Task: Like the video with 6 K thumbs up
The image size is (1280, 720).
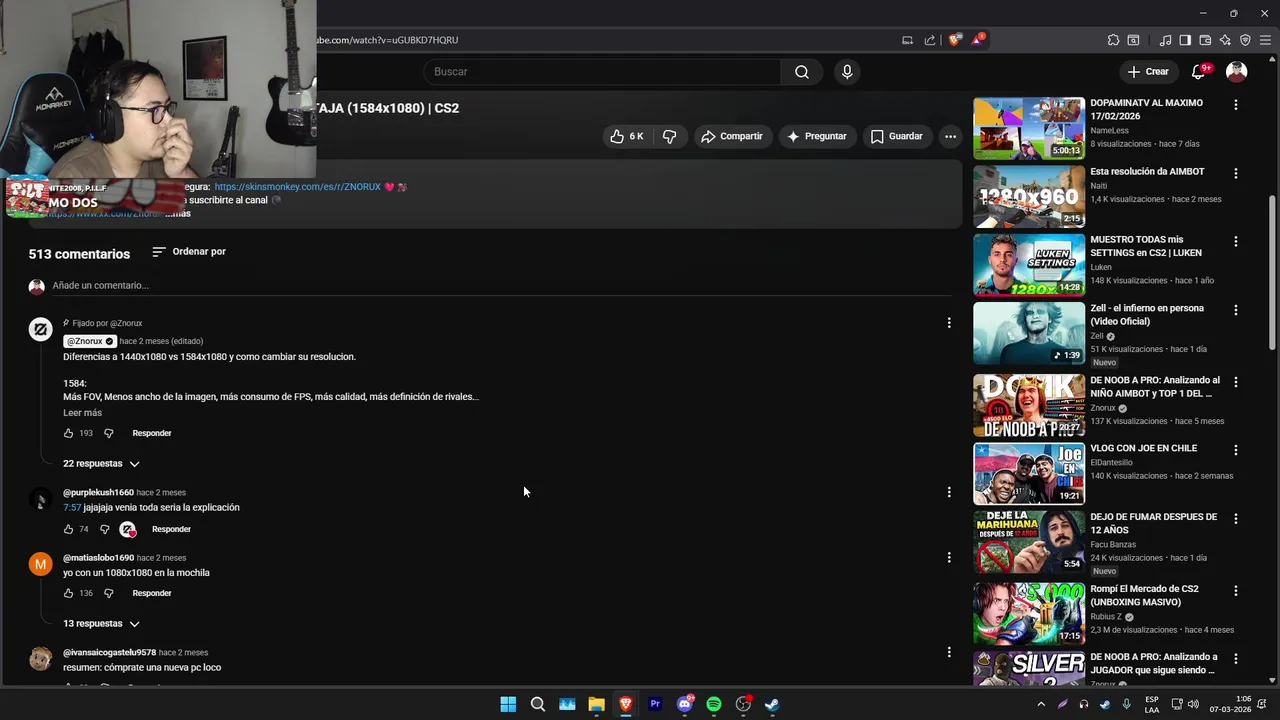Action: pos(626,136)
